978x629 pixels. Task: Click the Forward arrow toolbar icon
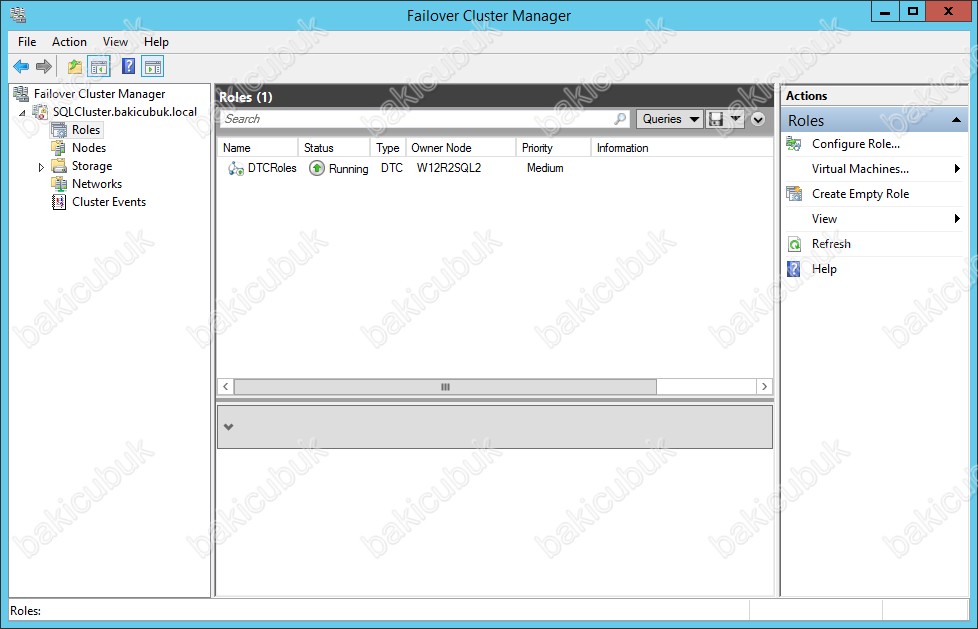pos(44,66)
